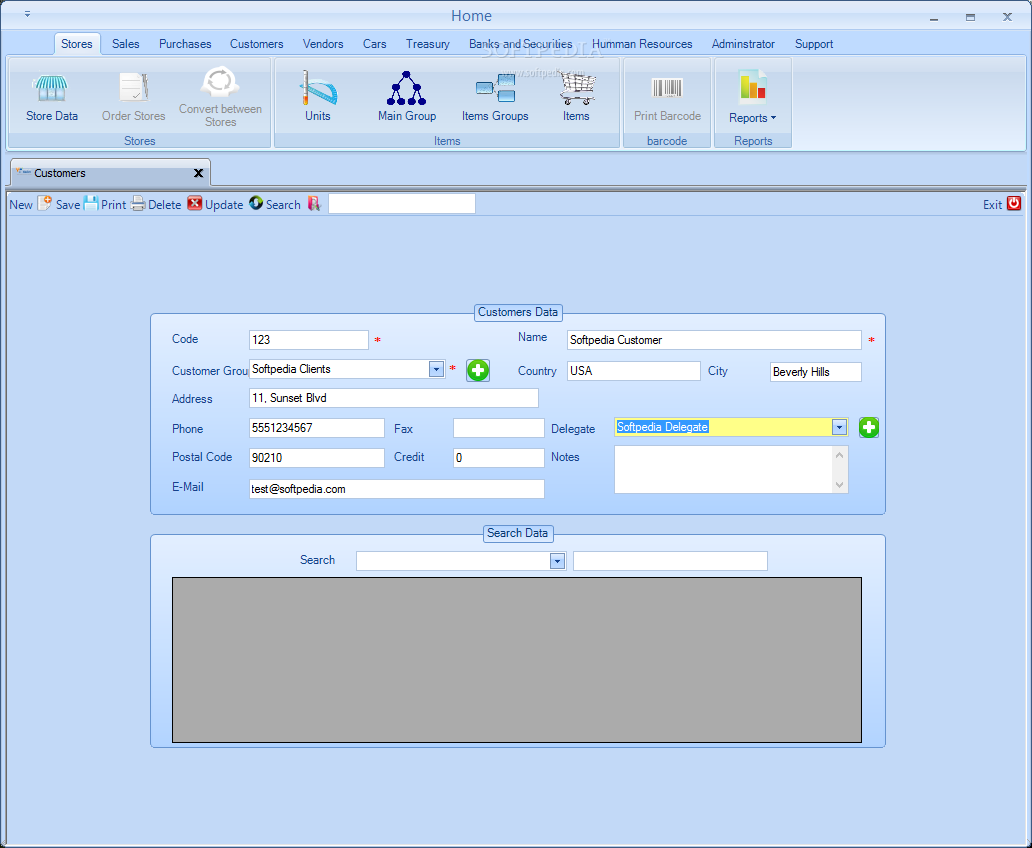Click the Address input field
This screenshot has height=848, width=1032.
(x=394, y=398)
